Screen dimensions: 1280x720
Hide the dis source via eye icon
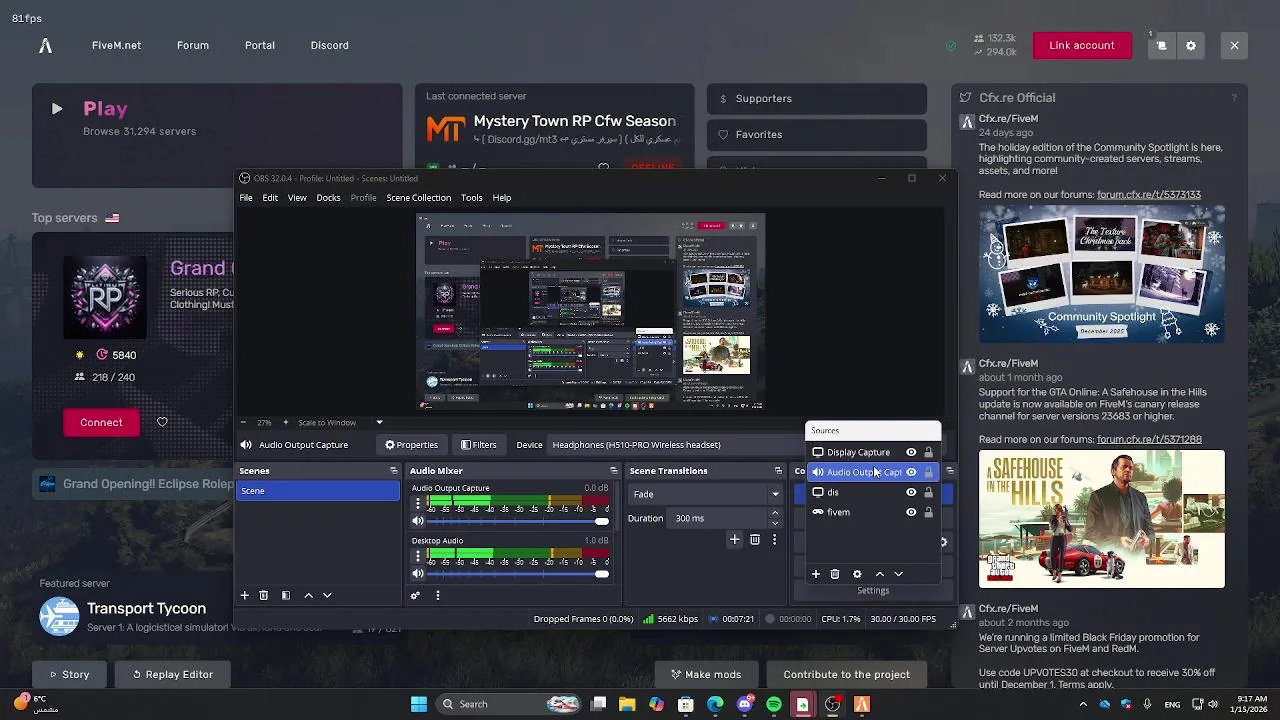tap(911, 492)
